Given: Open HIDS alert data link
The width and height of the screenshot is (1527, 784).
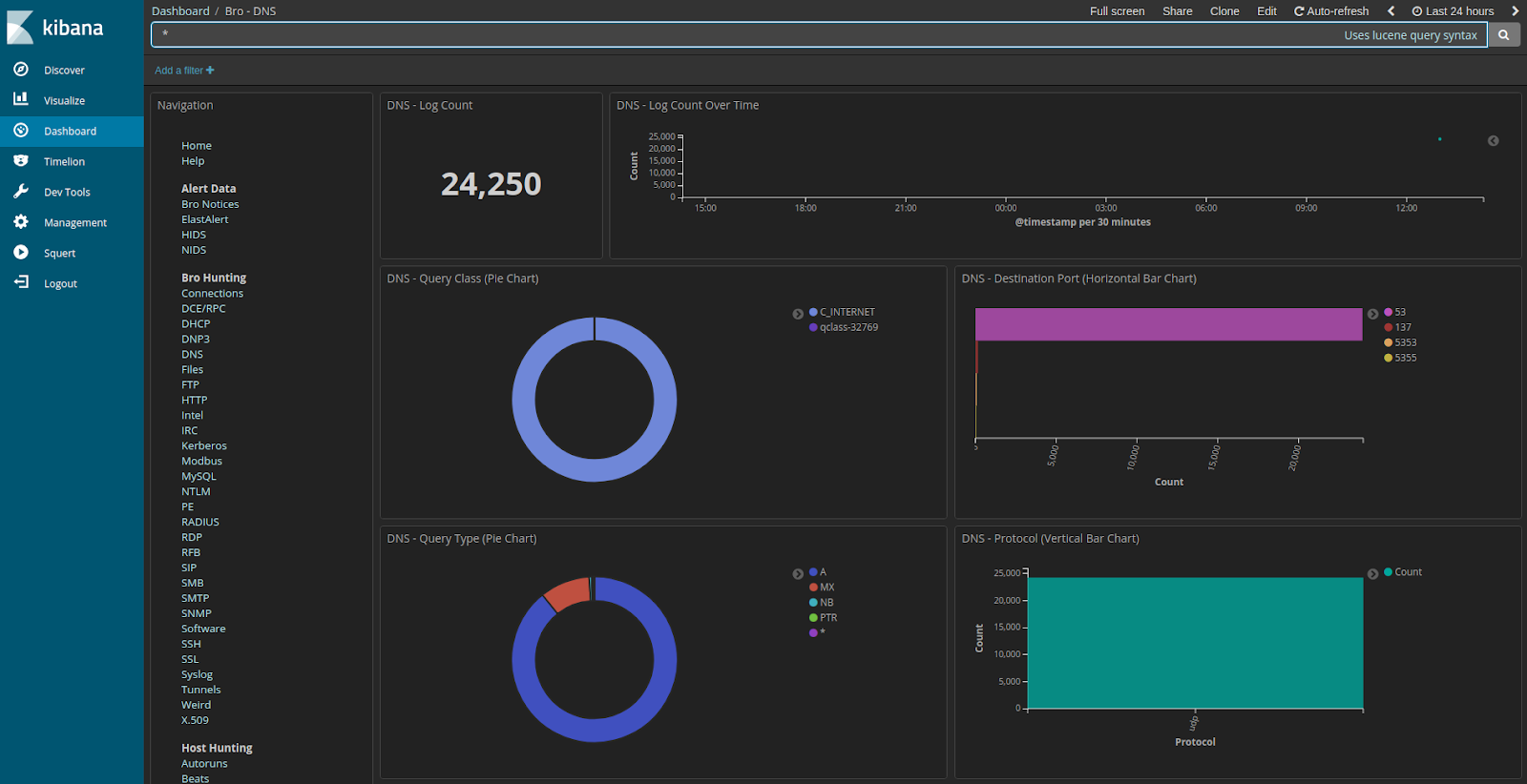Looking at the screenshot, I should tap(194, 235).
